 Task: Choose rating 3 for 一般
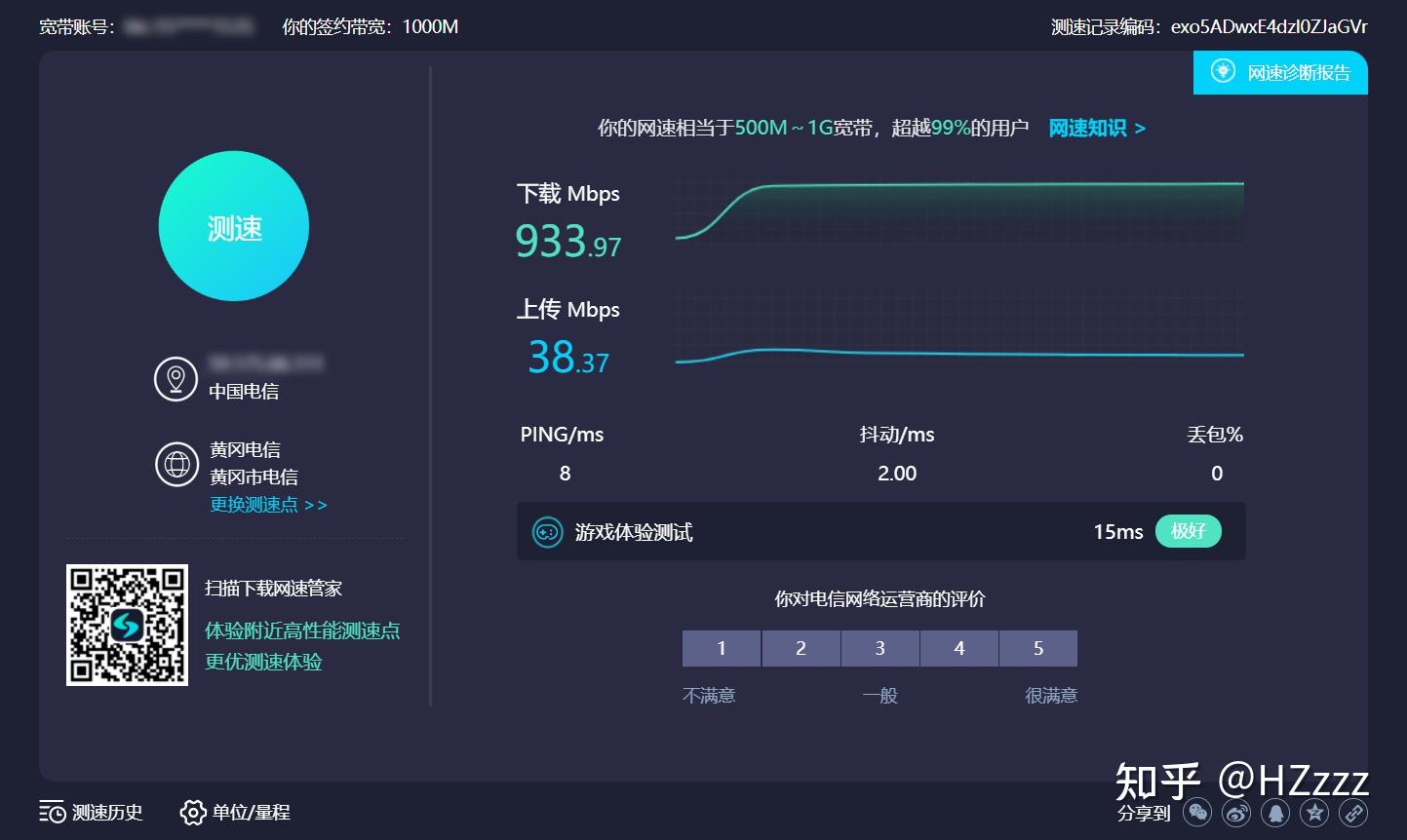pos(879,648)
